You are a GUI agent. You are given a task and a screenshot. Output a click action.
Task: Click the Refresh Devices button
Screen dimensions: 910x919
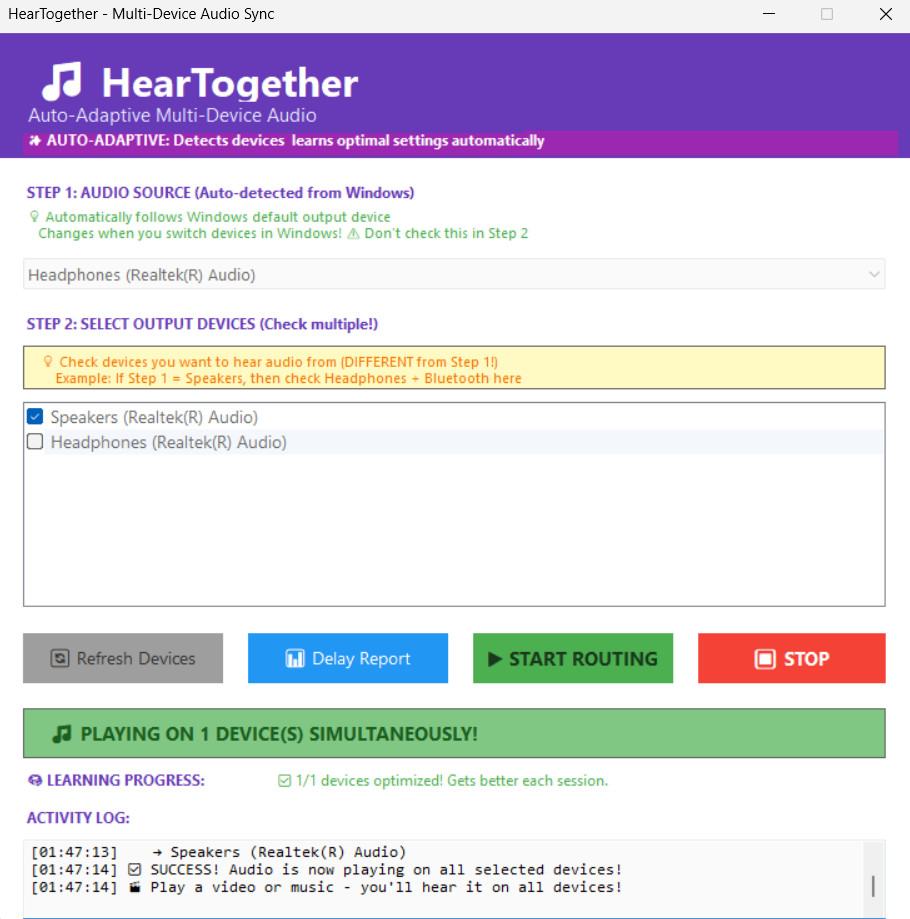pos(123,658)
